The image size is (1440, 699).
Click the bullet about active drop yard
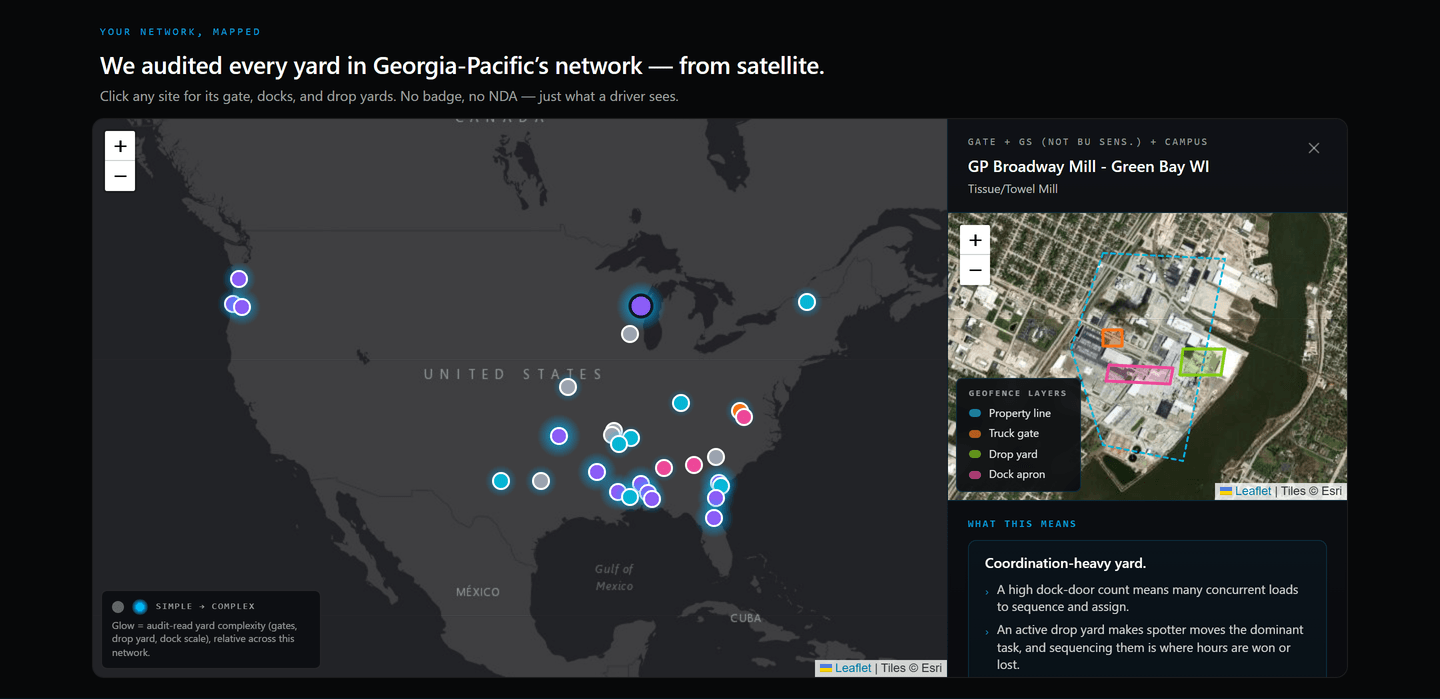[1150, 647]
